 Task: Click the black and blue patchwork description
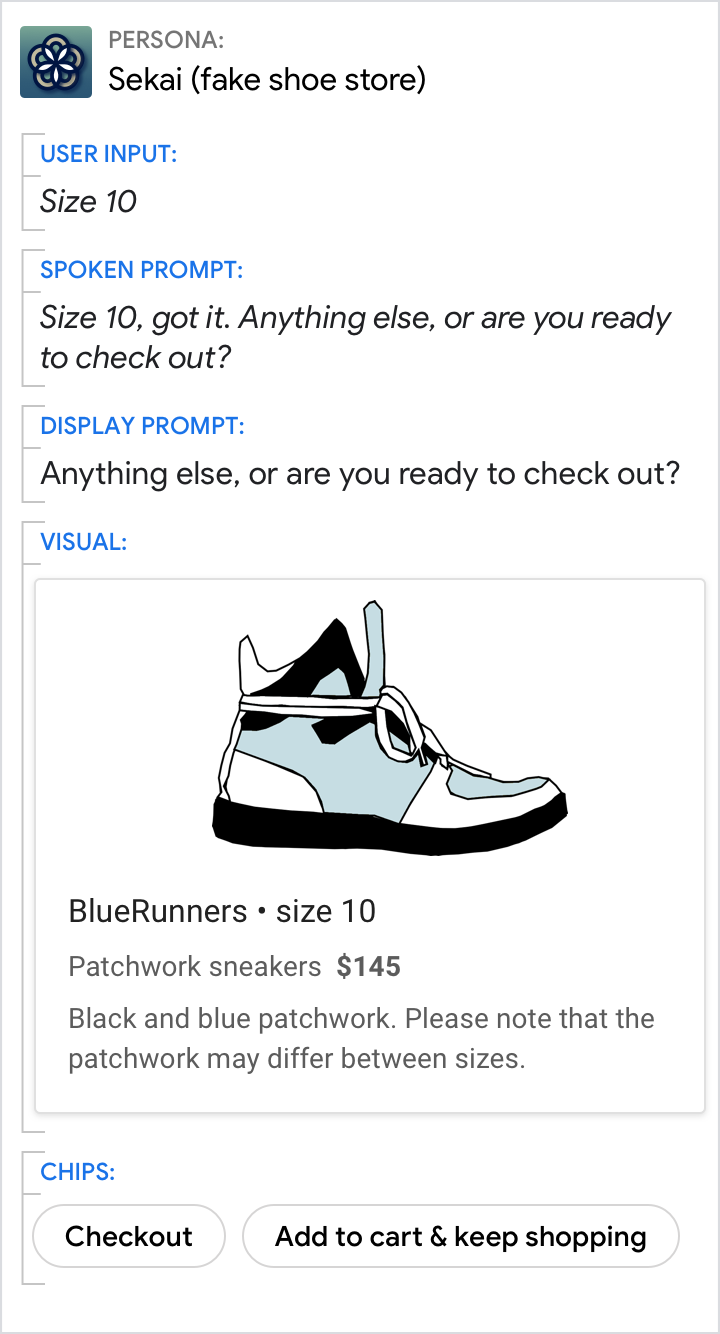tap(361, 1038)
